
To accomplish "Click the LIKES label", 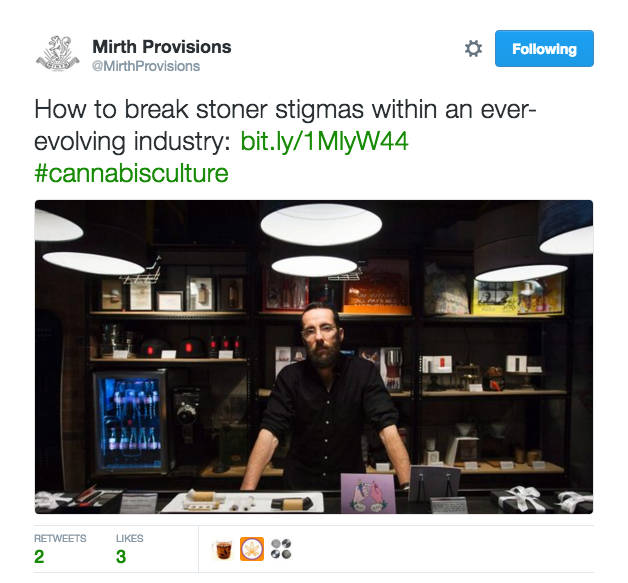I will pyautogui.click(x=129, y=539).
